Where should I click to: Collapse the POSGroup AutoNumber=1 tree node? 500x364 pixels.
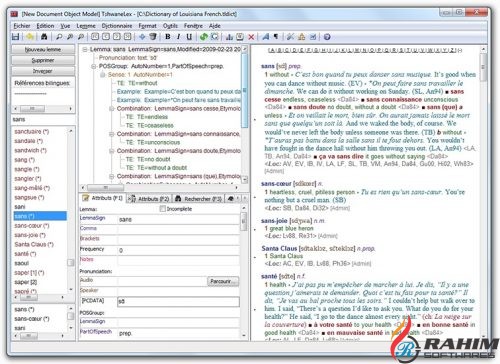coord(94,66)
